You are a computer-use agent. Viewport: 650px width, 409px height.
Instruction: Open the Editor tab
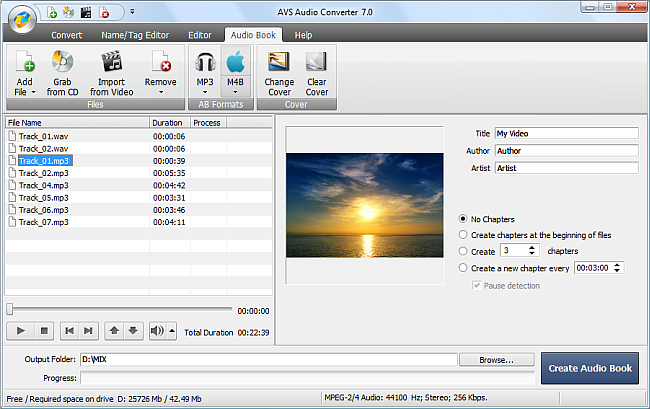click(200, 35)
